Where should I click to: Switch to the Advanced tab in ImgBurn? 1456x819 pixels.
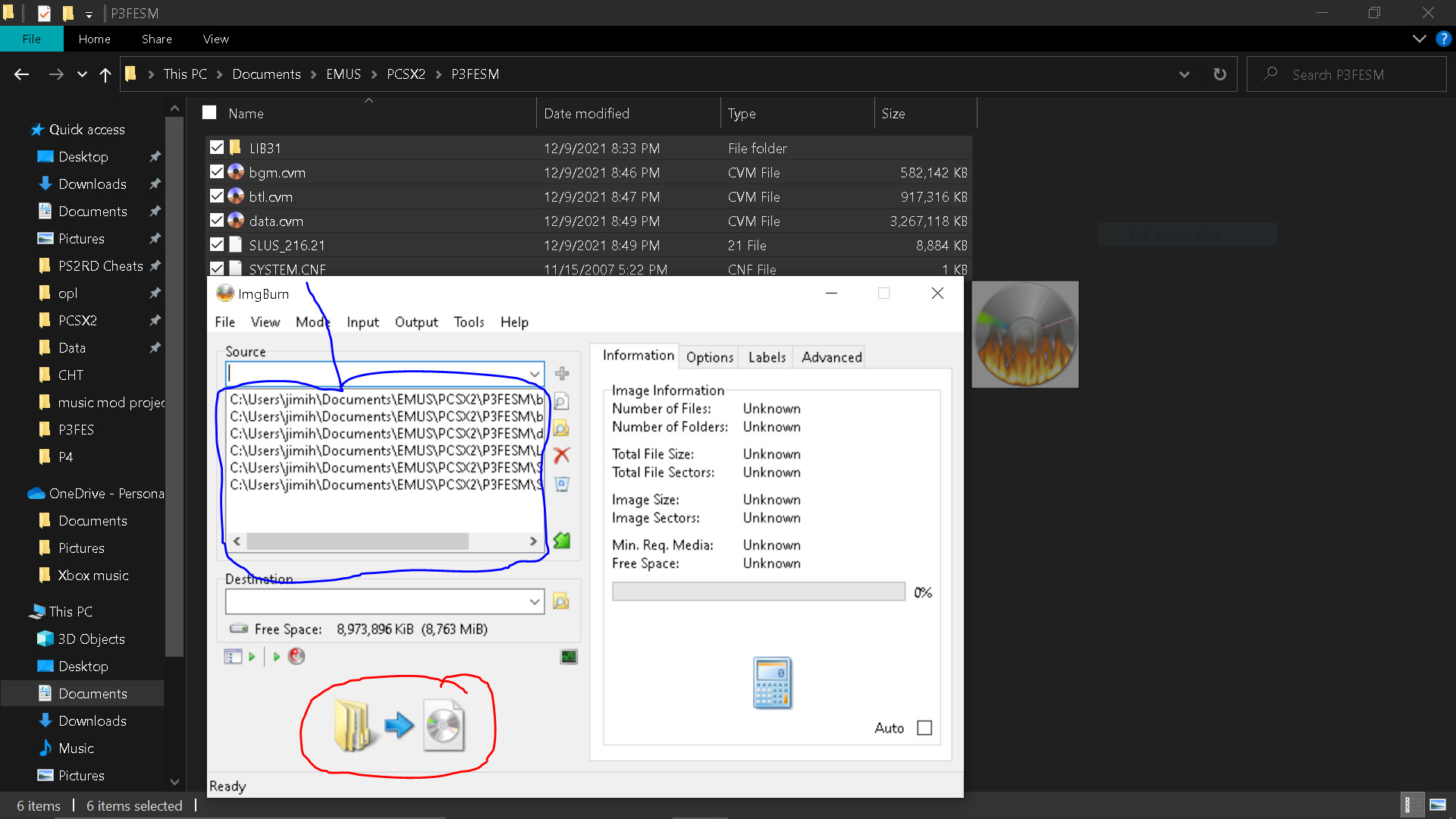pyautogui.click(x=832, y=357)
